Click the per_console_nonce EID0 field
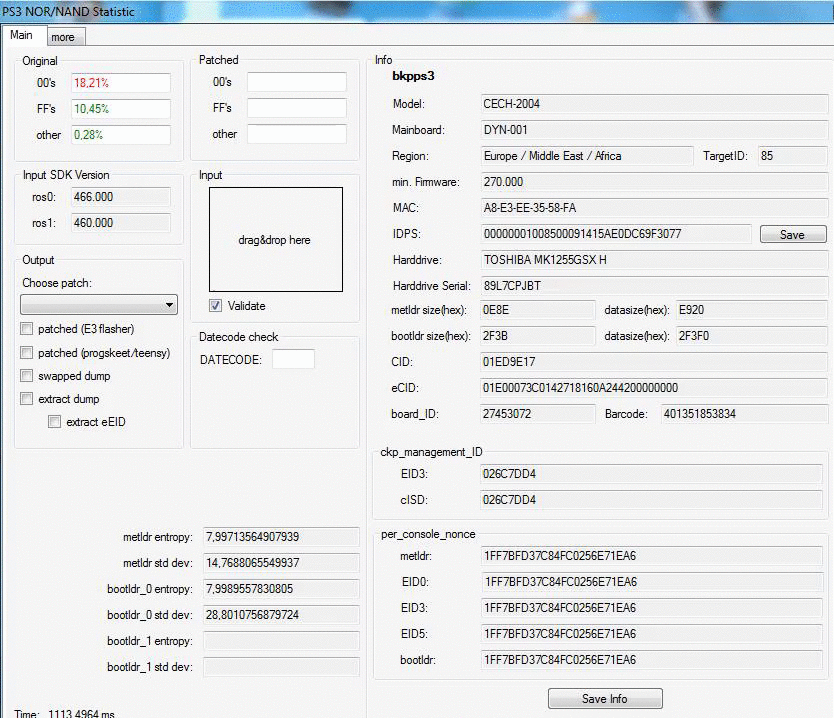This screenshot has height=718, width=834. (652, 582)
